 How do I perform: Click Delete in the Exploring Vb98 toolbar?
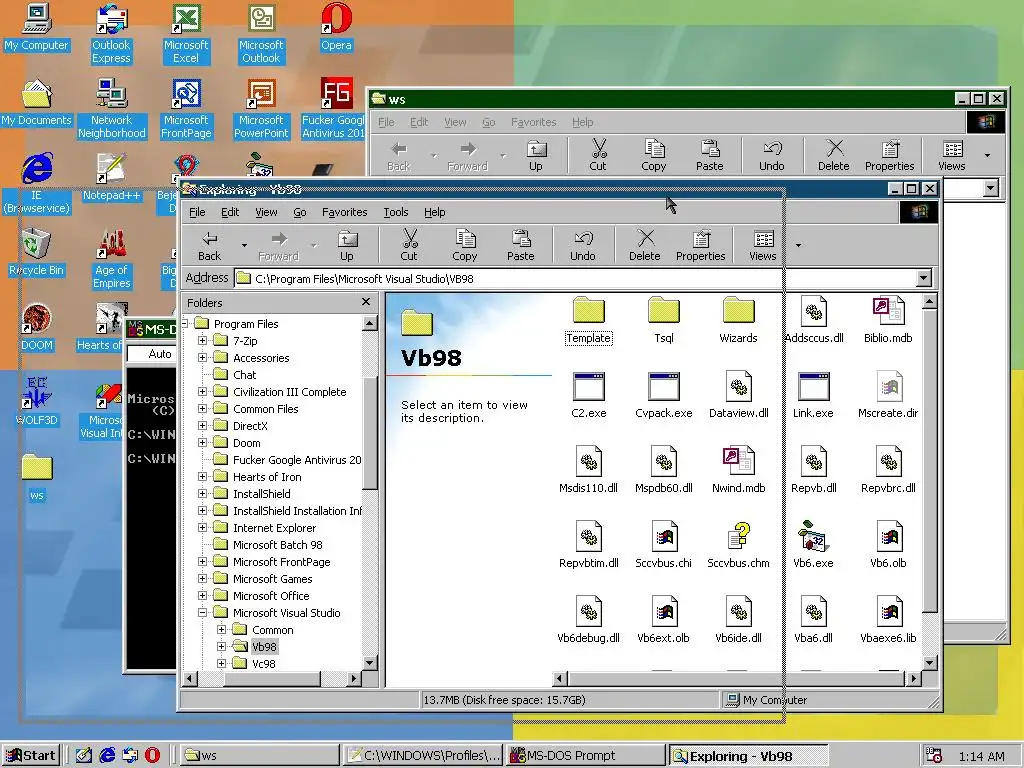pyautogui.click(x=645, y=246)
